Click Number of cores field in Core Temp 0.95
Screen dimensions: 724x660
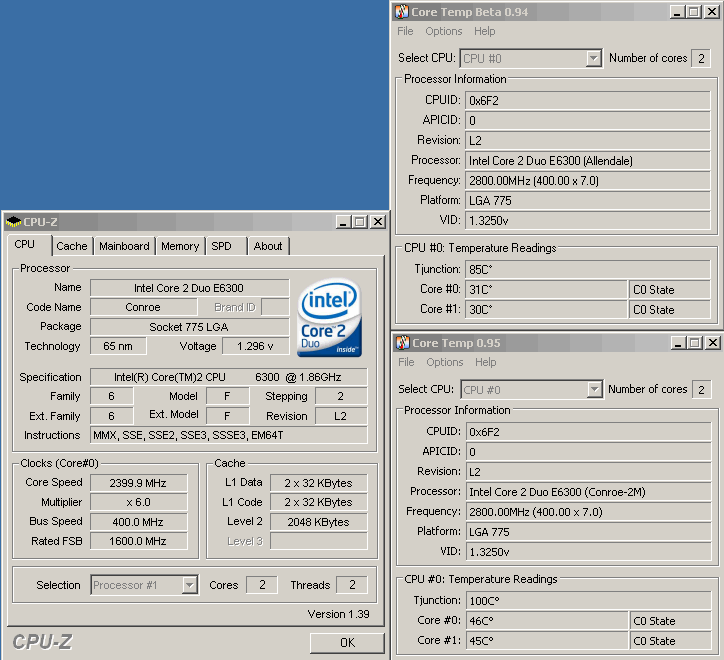701,390
